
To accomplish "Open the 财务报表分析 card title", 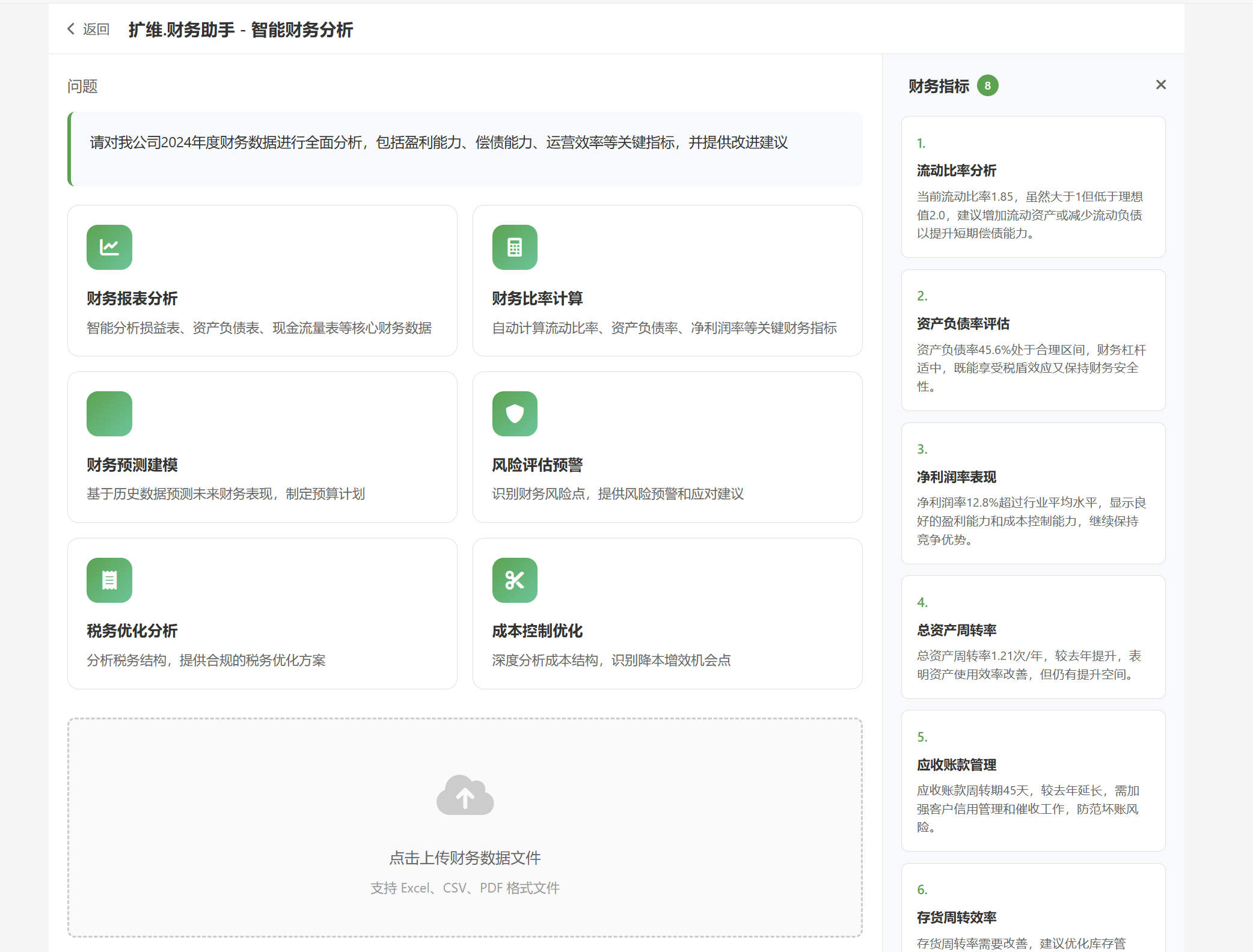I will click(x=132, y=298).
